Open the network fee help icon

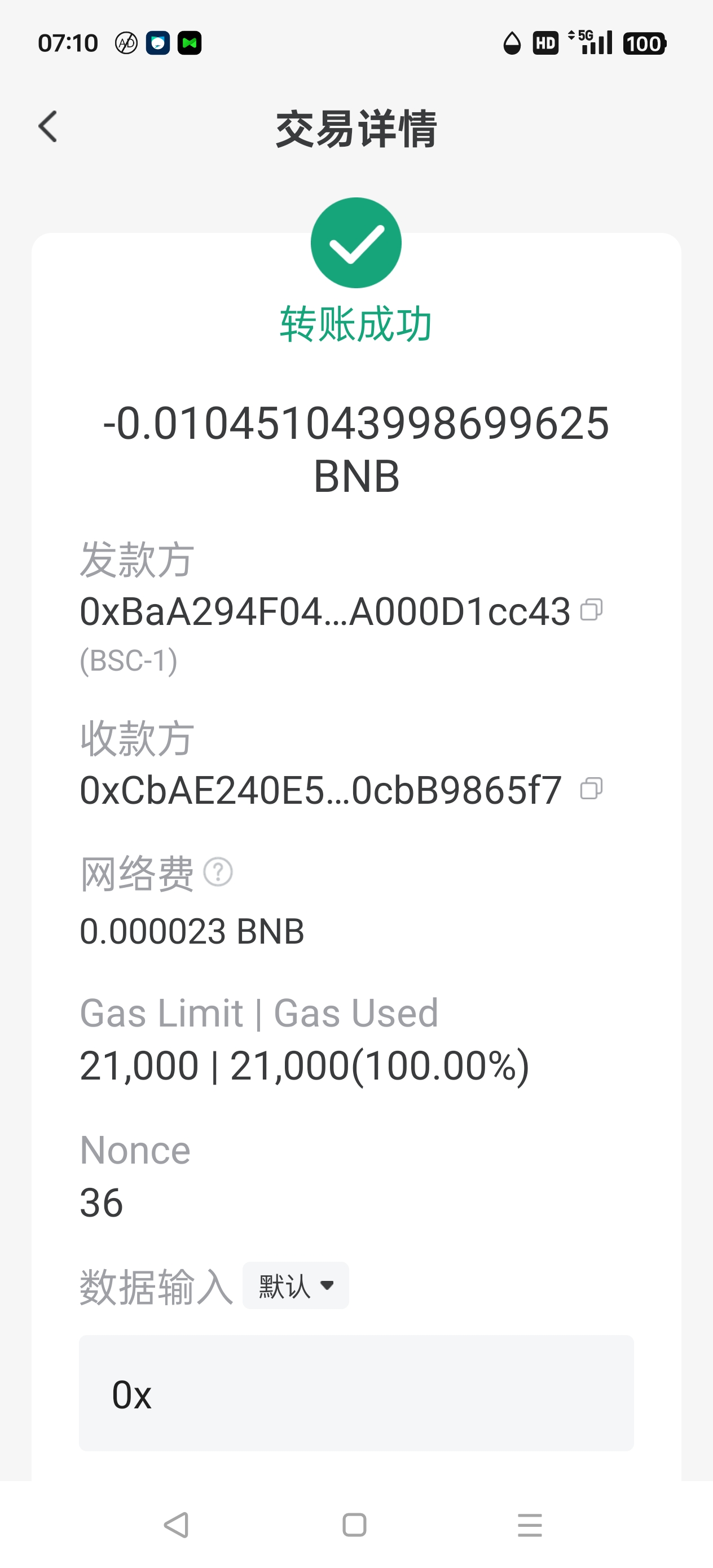218,872
